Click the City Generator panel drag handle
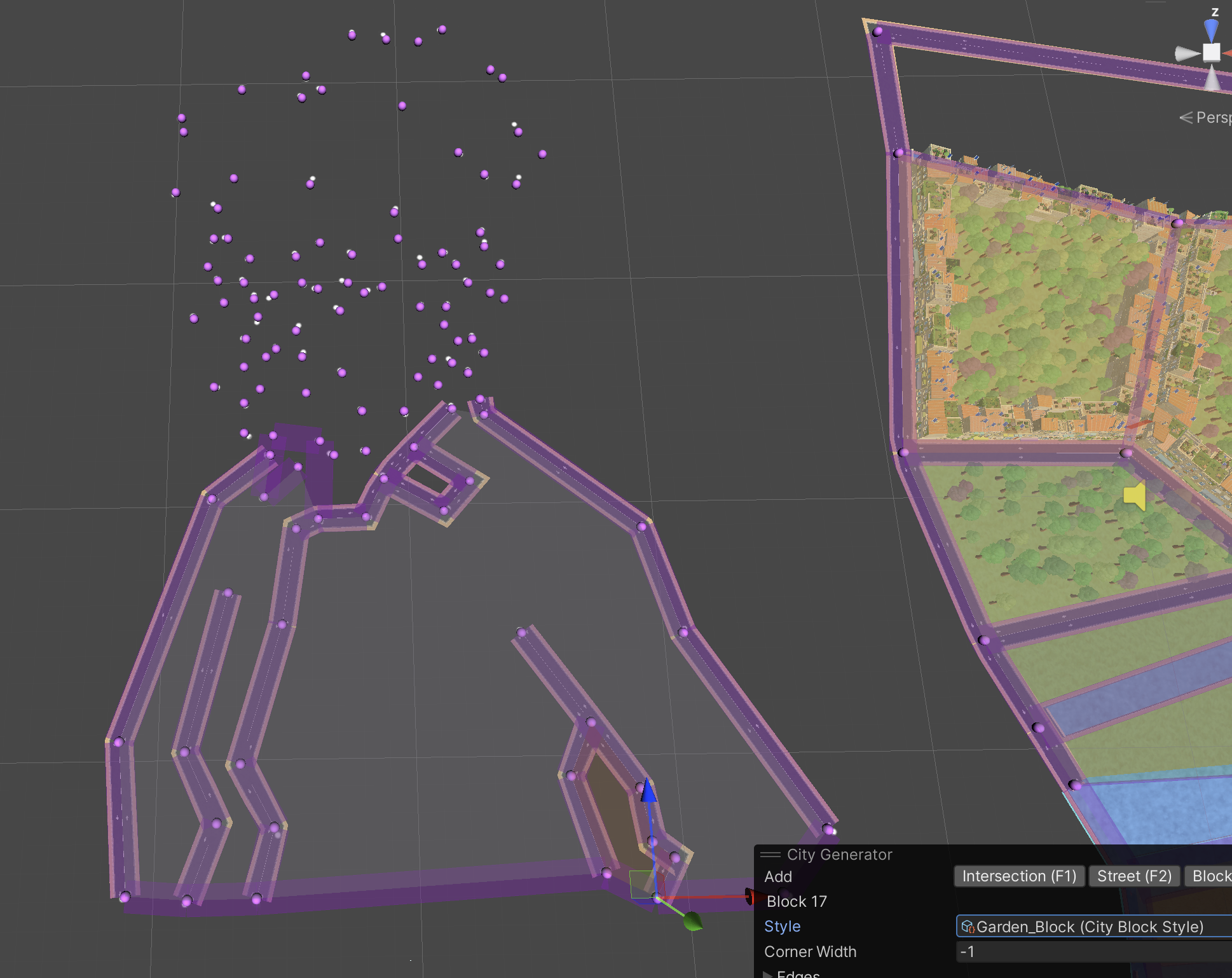This screenshot has height=978, width=1232. (x=770, y=855)
